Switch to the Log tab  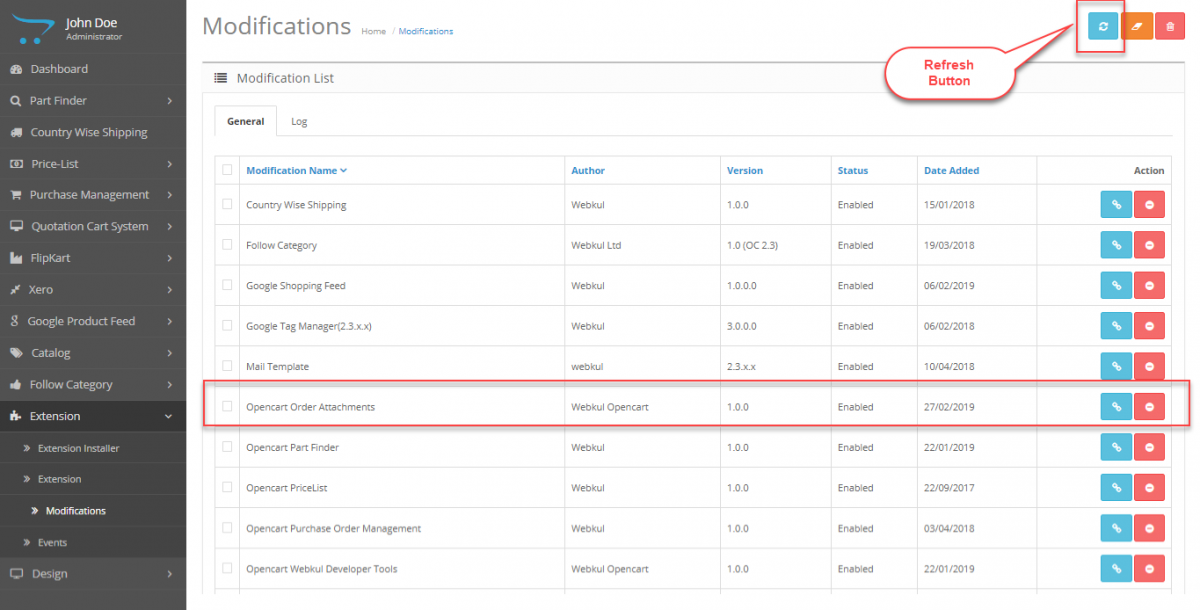(298, 120)
